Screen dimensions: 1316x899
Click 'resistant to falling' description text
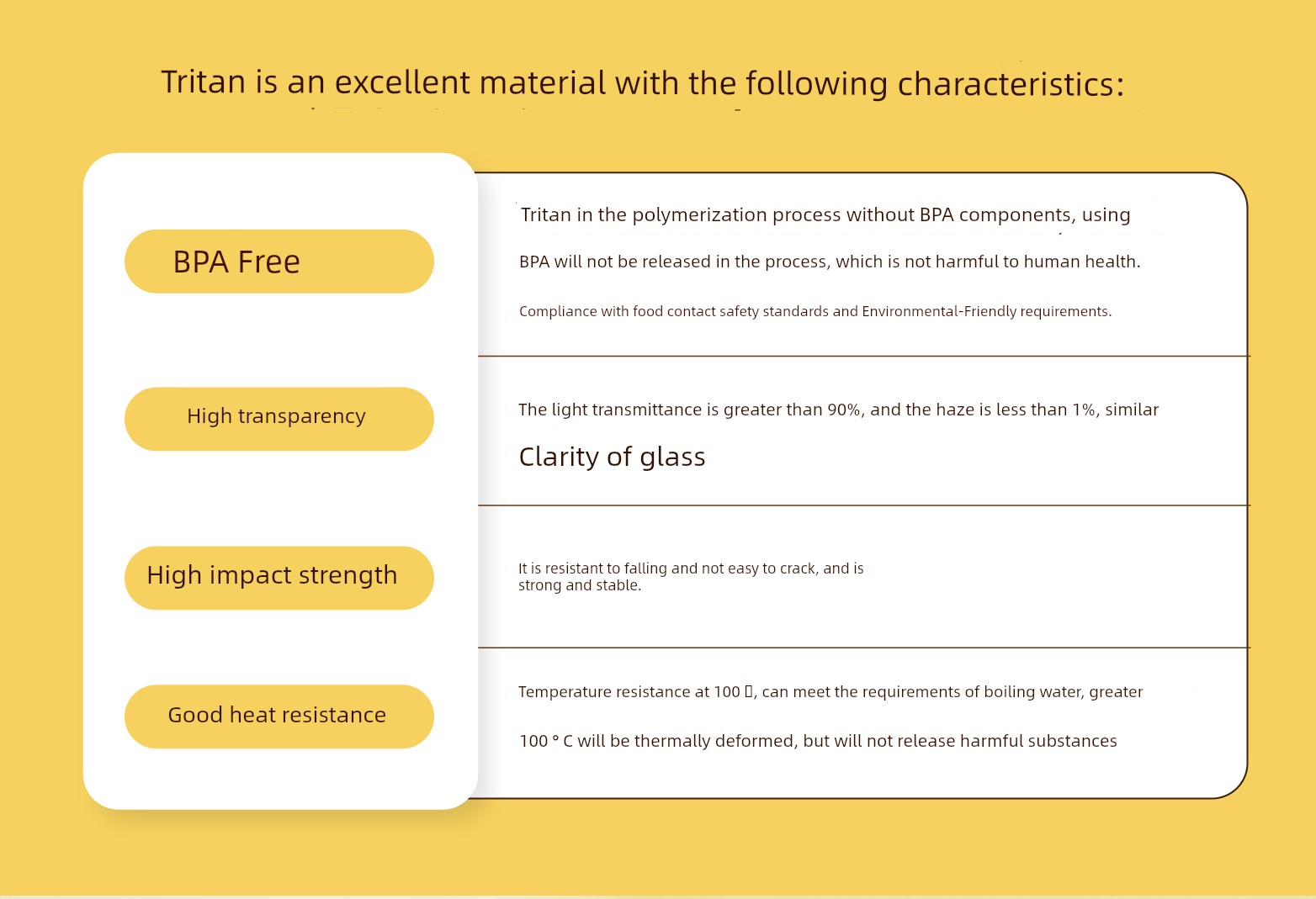691,568
